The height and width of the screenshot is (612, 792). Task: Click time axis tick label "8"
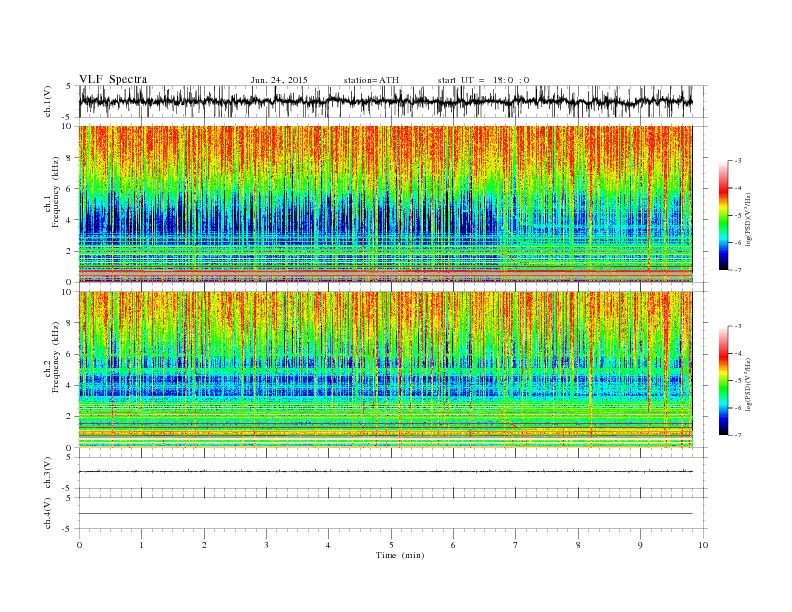click(578, 545)
